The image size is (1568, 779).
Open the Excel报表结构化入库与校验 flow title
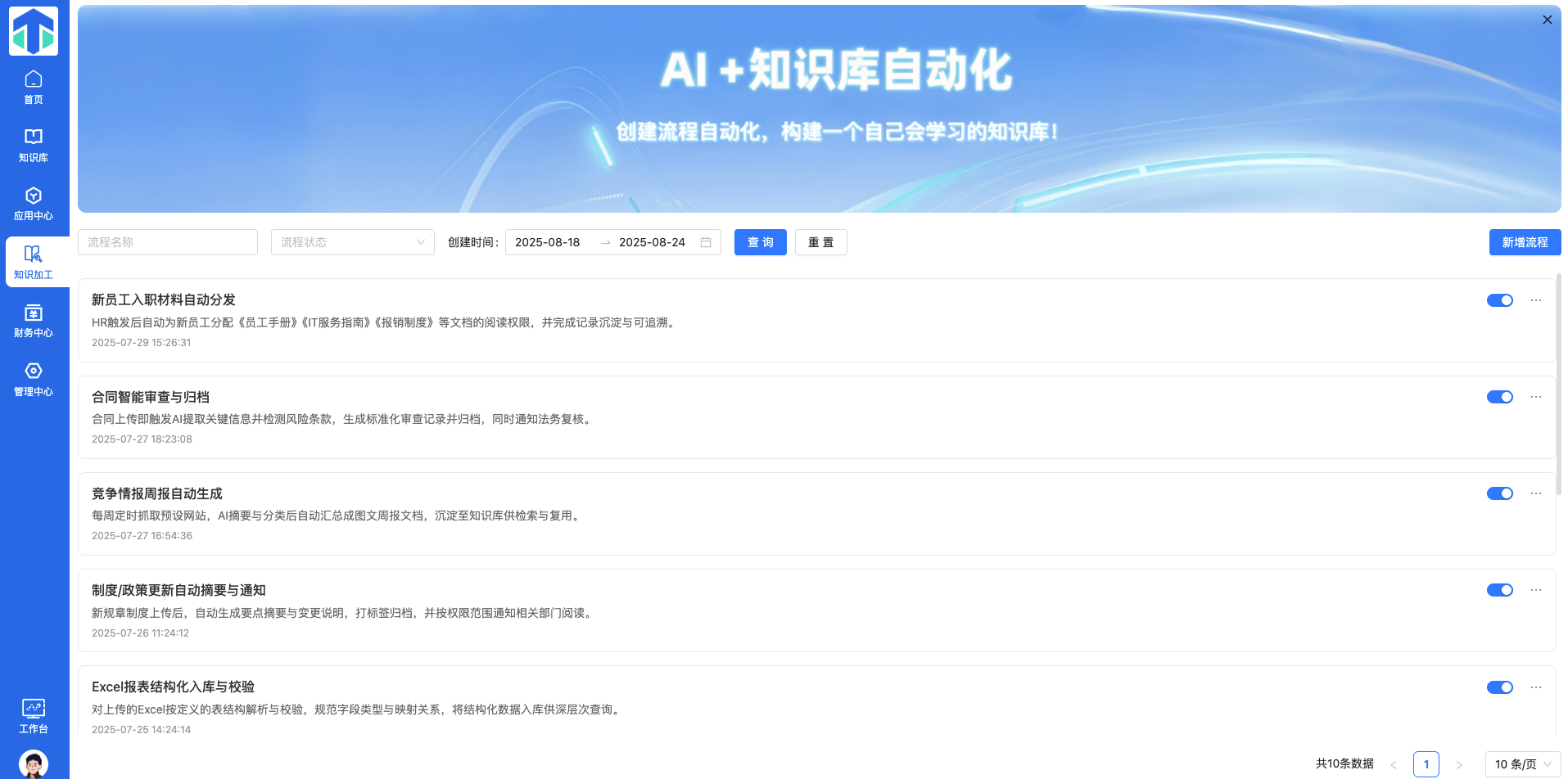click(174, 687)
